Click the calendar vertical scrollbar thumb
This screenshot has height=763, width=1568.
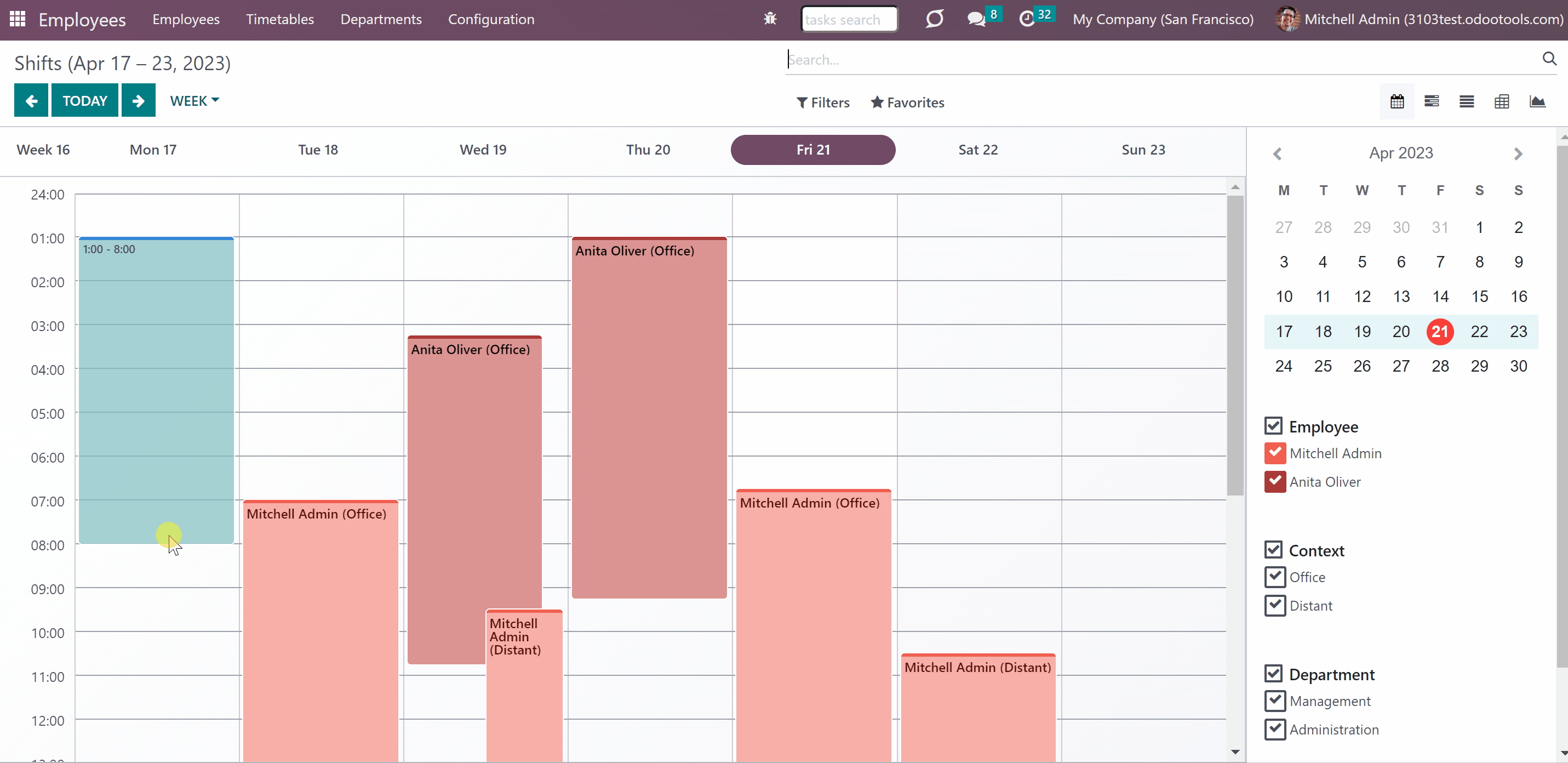[x=1235, y=345]
